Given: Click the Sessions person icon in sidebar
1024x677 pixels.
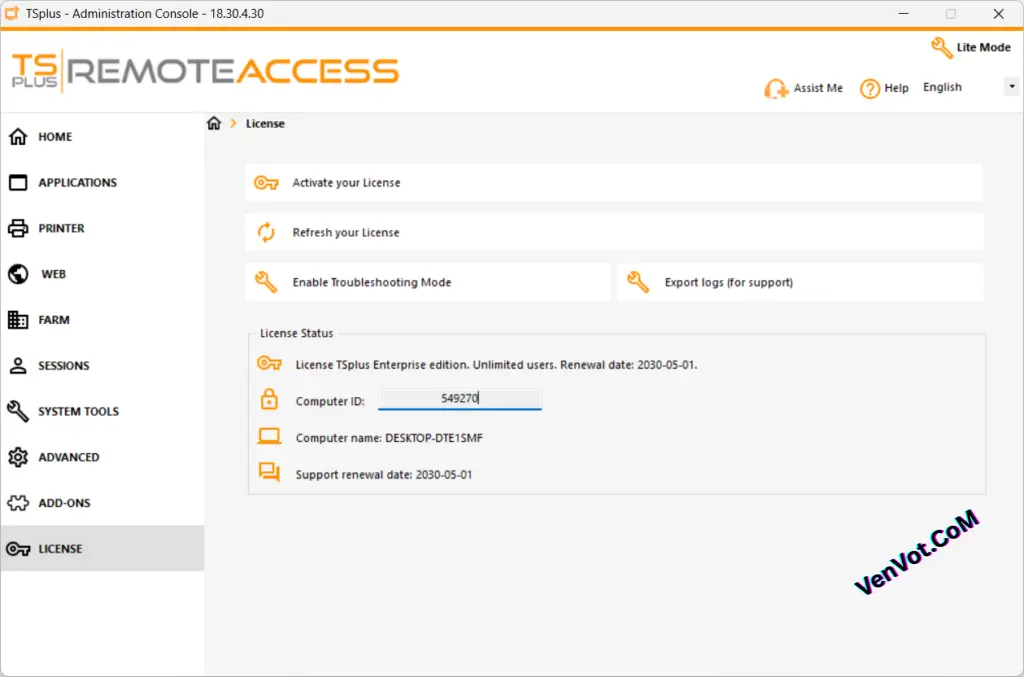Looking at the screenshot, I should (x=18, y=366).
